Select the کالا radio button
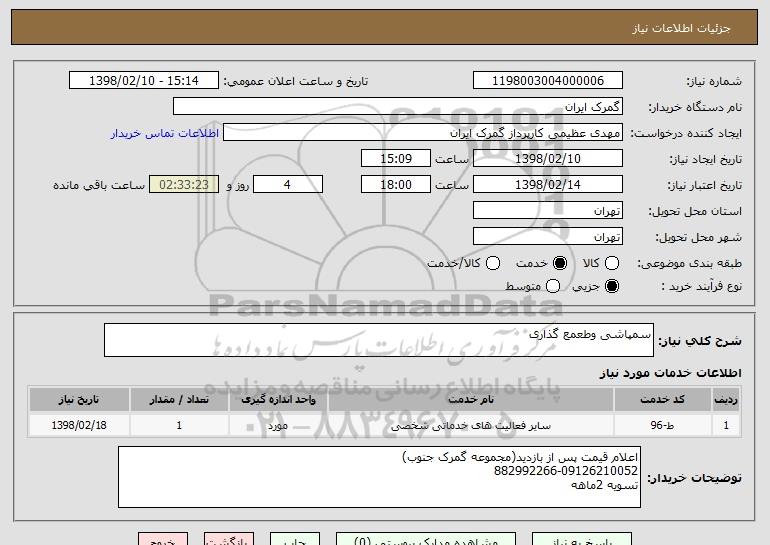The width and height of the screenshot is (770, 545). (612, 263)
